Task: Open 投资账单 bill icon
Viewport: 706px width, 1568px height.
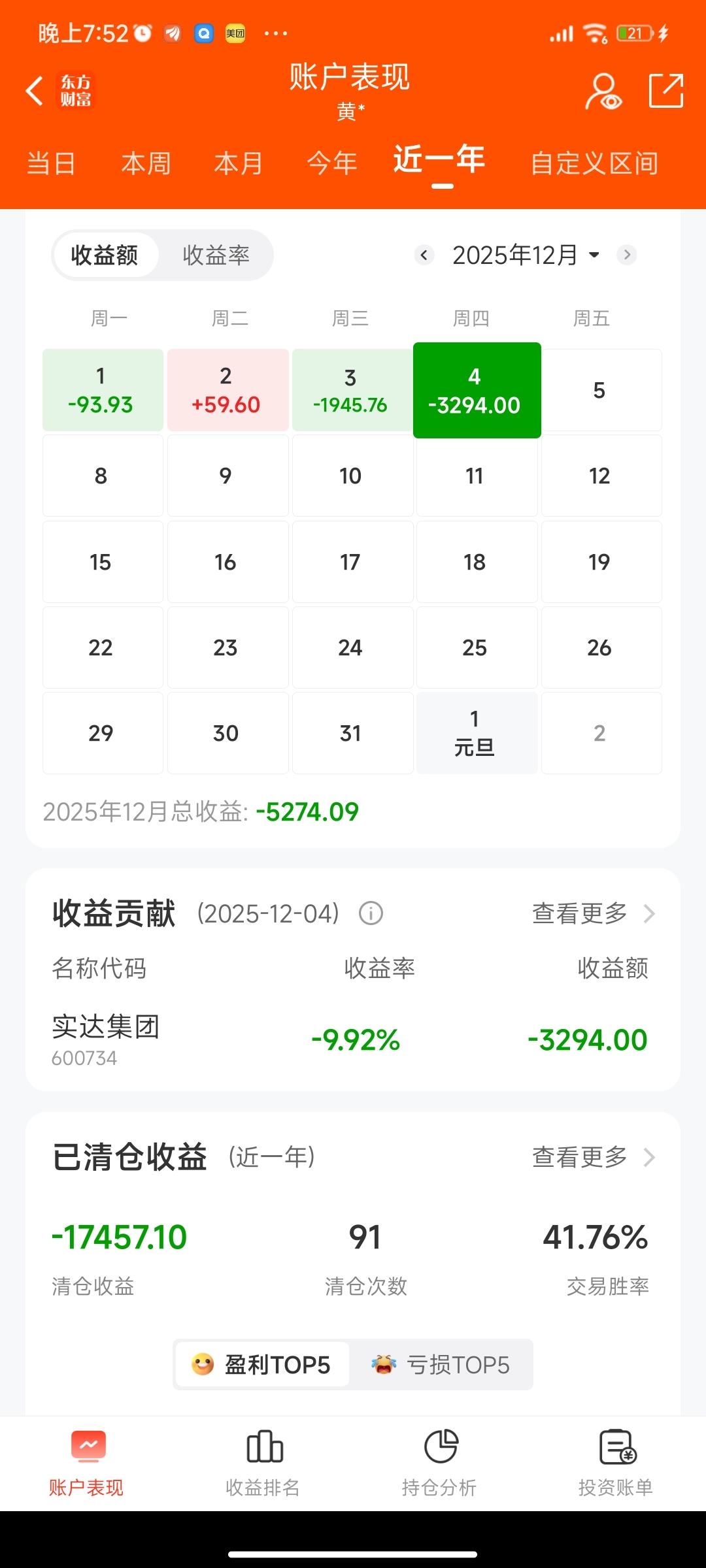Action: [x=616, y=1446]
